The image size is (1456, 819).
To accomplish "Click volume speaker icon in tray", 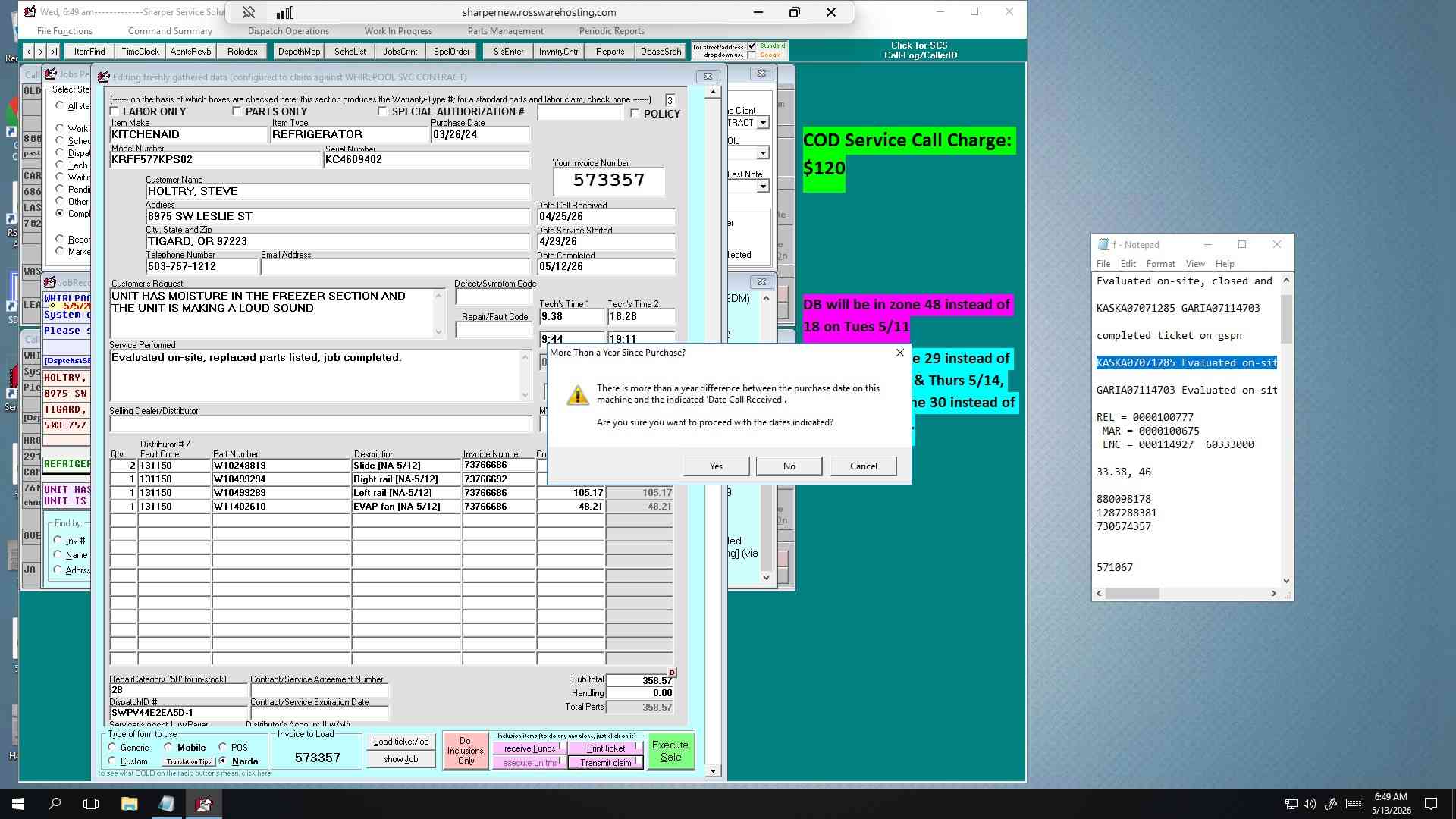I will (x=1310, y=804).
